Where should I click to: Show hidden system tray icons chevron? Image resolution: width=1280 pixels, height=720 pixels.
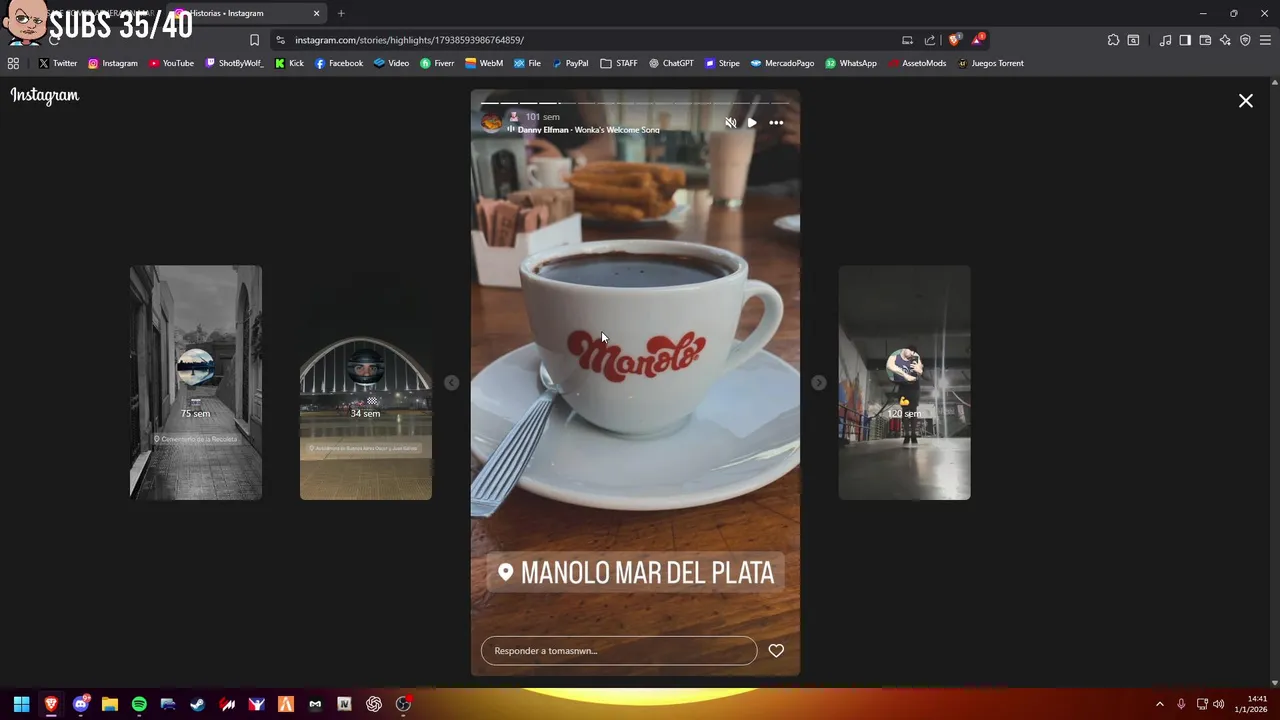pyautogui.click(x=1160, y=704)
